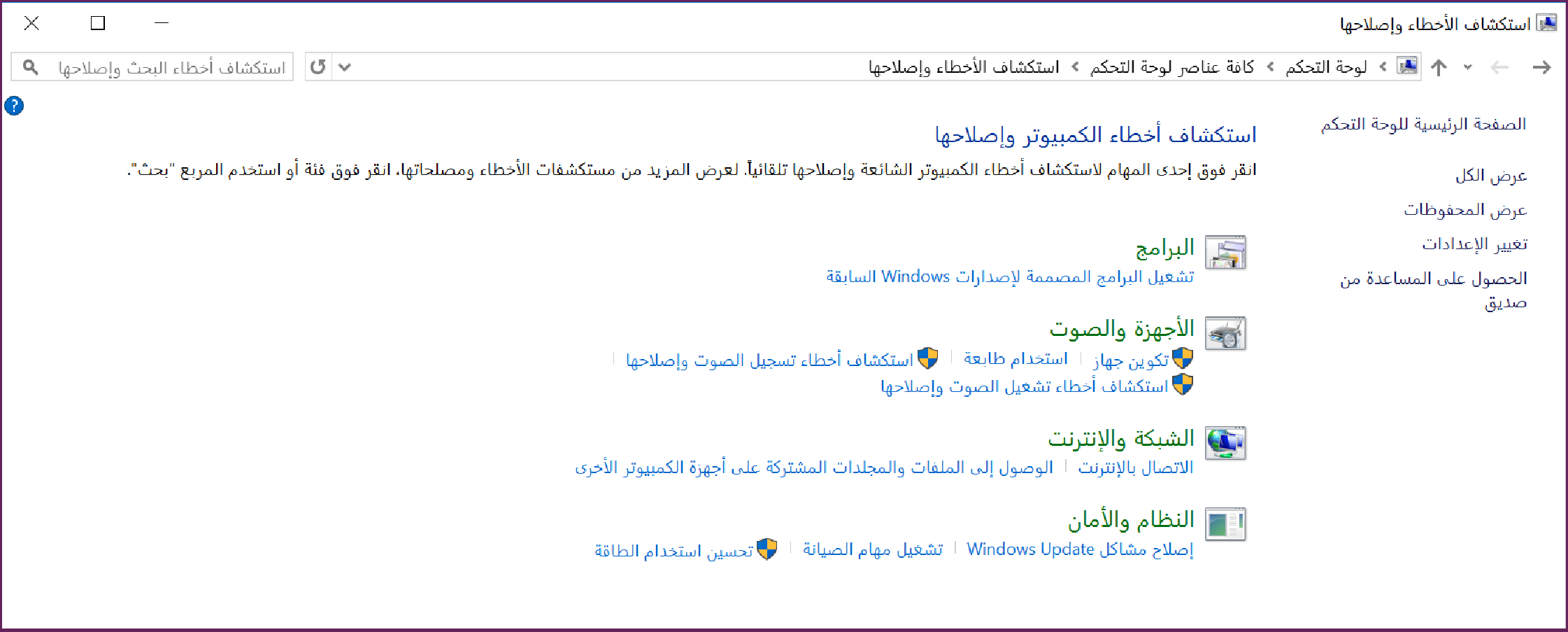Open عرض المحفوظات sidebar link
Image resolution: width=1568 pixels, height=632 pixels.
pyautogui.click(x=1465, y=209)
